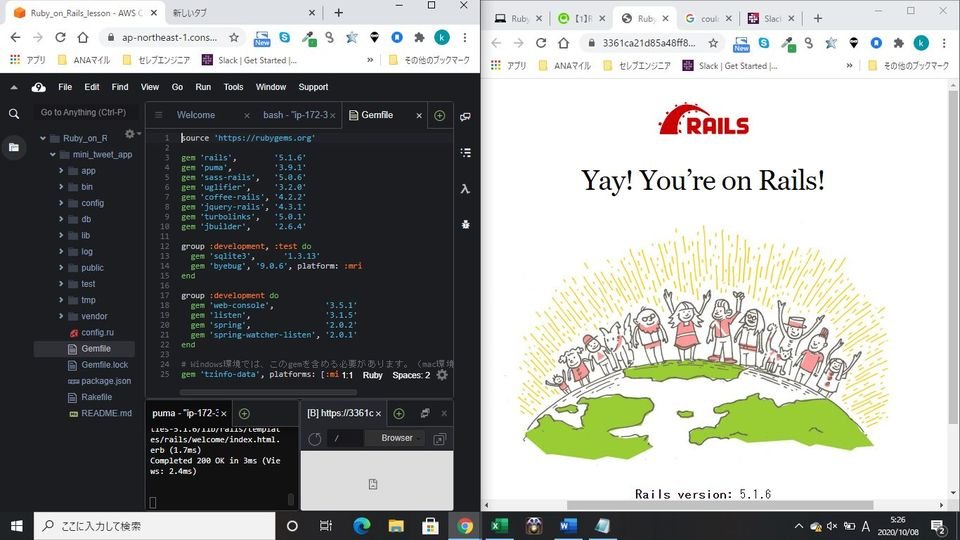Show more bookmarks chevron in left Chrome
This screenshot has height=540, width=960.
tap(370, 60)
